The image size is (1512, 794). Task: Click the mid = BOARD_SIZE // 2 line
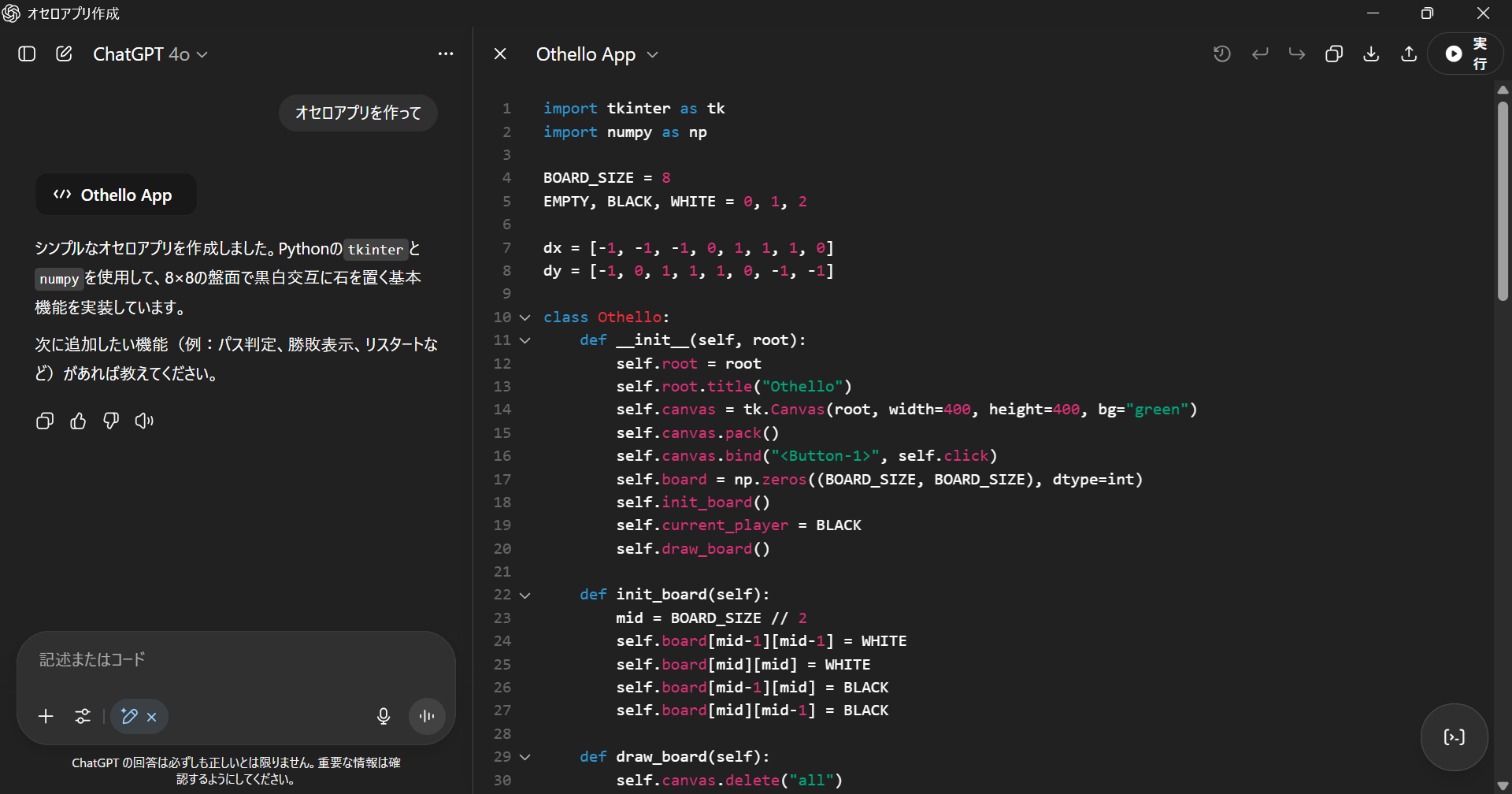(x=711, y=618)
